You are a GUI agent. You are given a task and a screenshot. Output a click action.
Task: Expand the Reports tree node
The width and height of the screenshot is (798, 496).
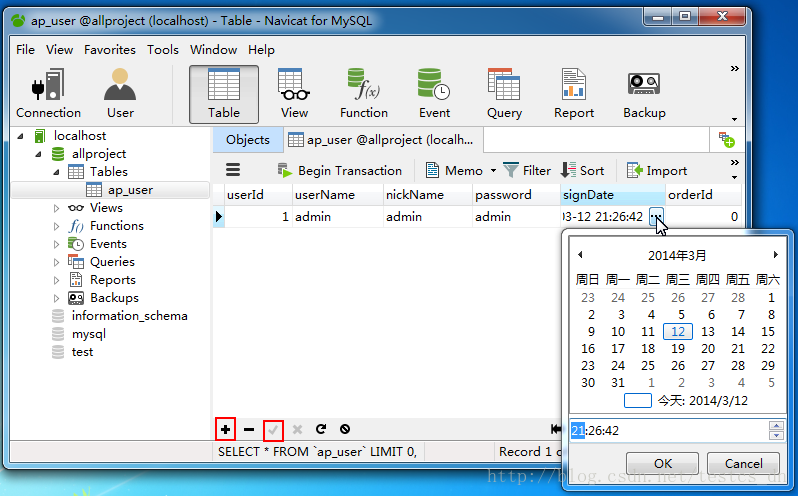click(56, 280)
